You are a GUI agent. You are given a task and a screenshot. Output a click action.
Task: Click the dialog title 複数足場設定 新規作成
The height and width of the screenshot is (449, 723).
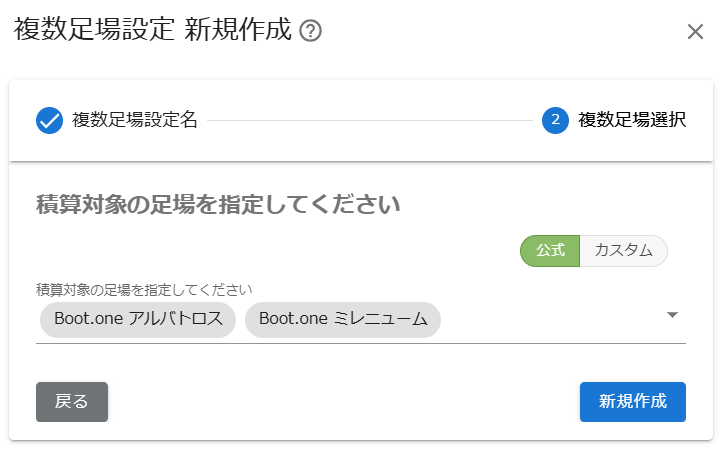pos(153,30)
